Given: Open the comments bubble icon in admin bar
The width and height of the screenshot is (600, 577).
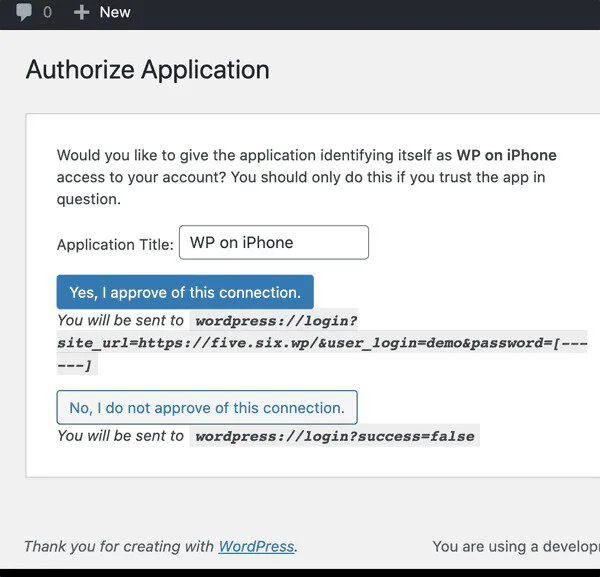Looking at the screenshot, I should (x=24, y=12).
